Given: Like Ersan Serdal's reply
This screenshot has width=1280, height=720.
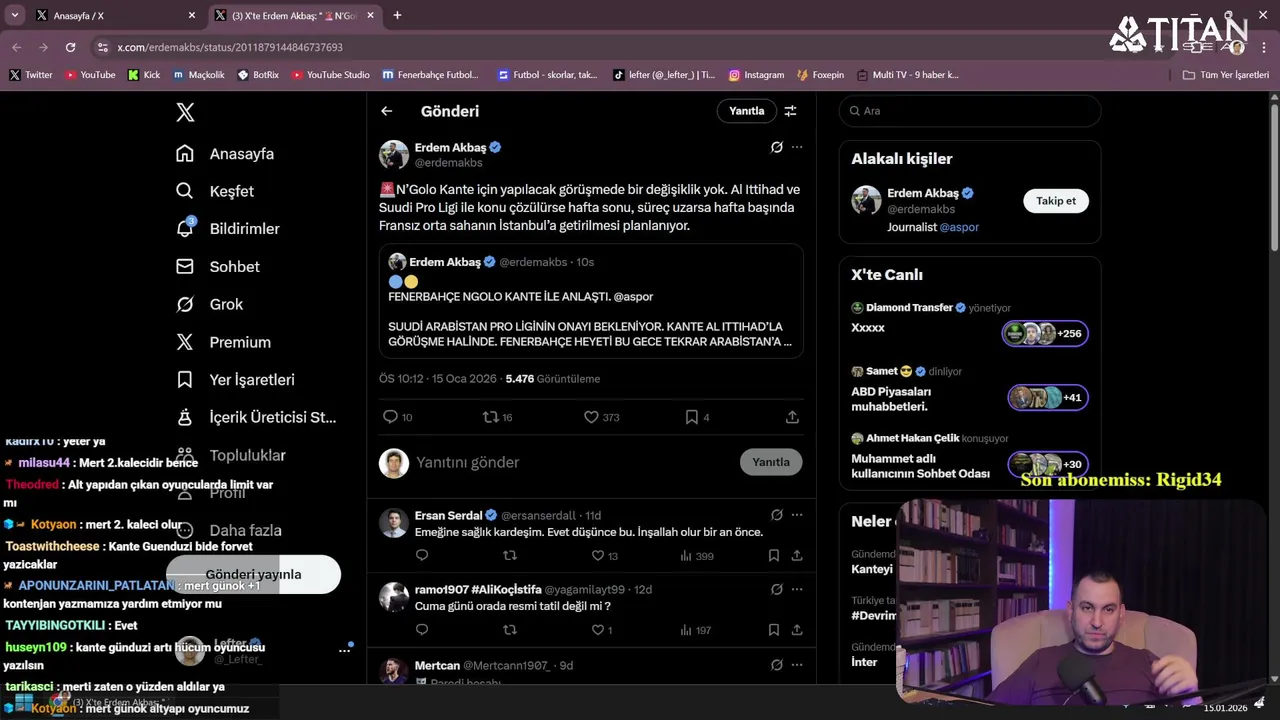Looking at the screenshot, I should [598, 555].
